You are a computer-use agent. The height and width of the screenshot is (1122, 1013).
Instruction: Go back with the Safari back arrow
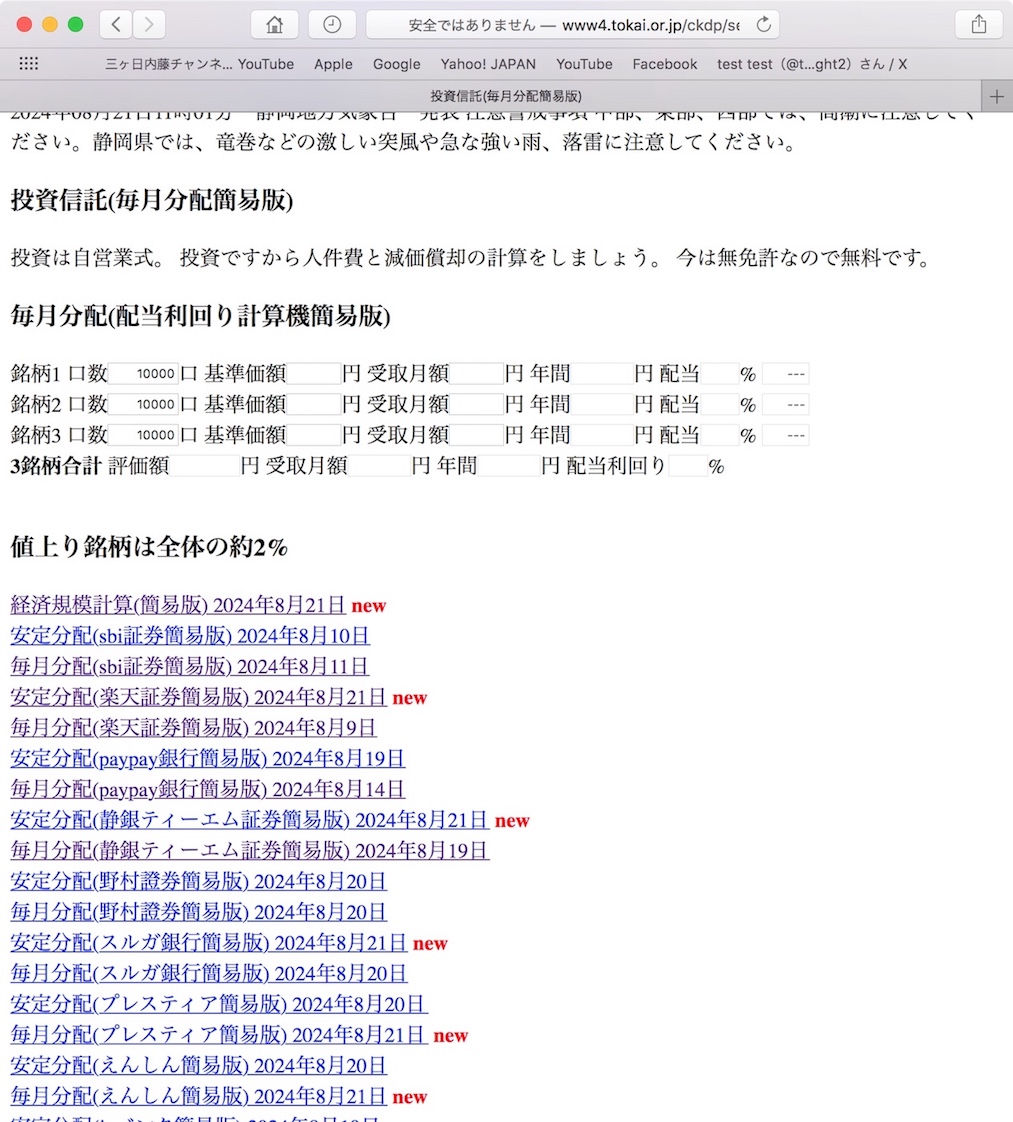pyautogui.click(x=116, y=25)
